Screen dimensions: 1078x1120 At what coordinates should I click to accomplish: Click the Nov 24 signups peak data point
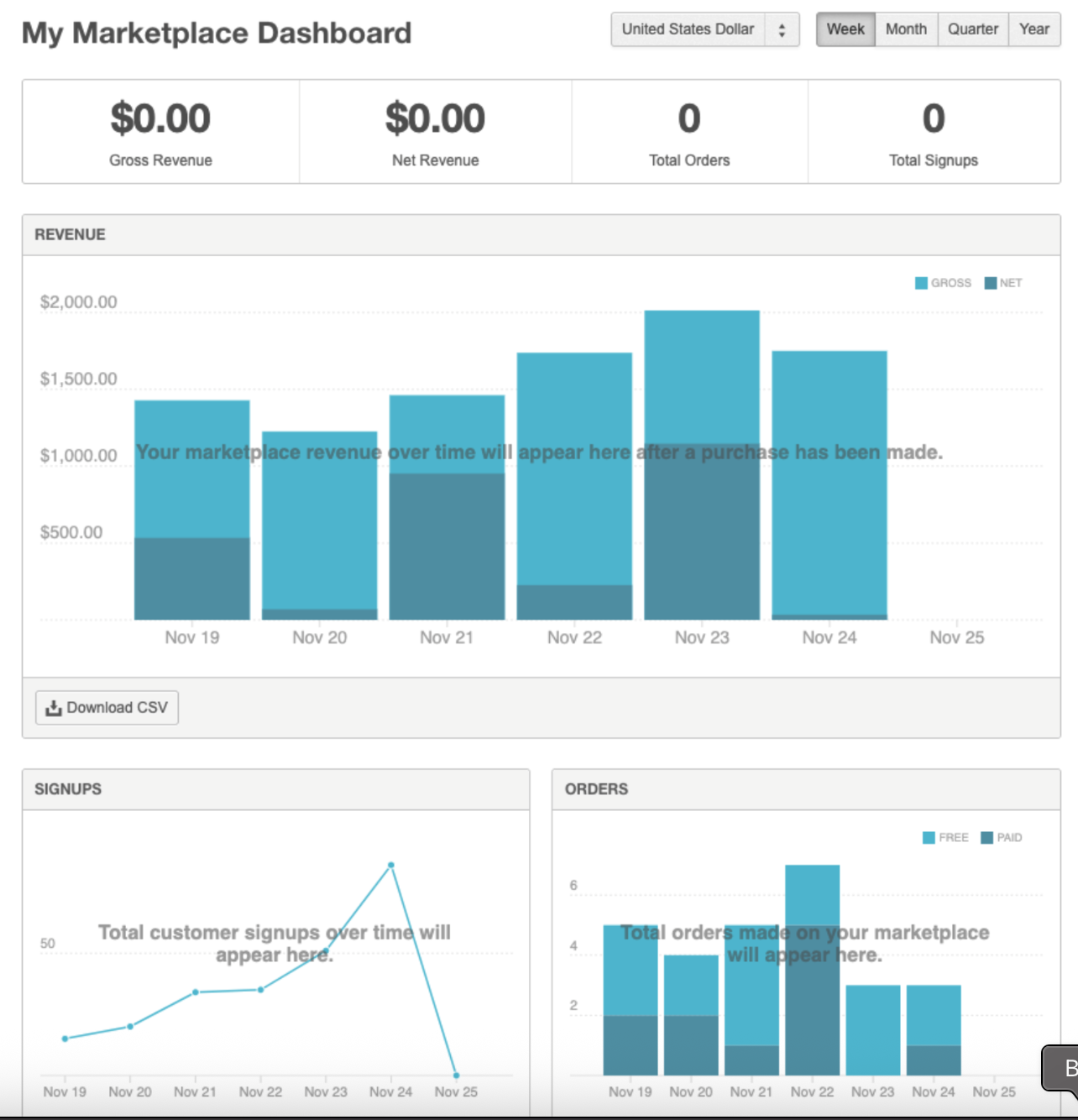coord(391,865)
